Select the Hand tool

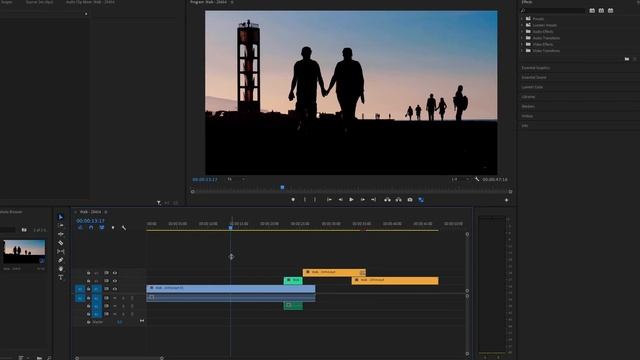60,269
